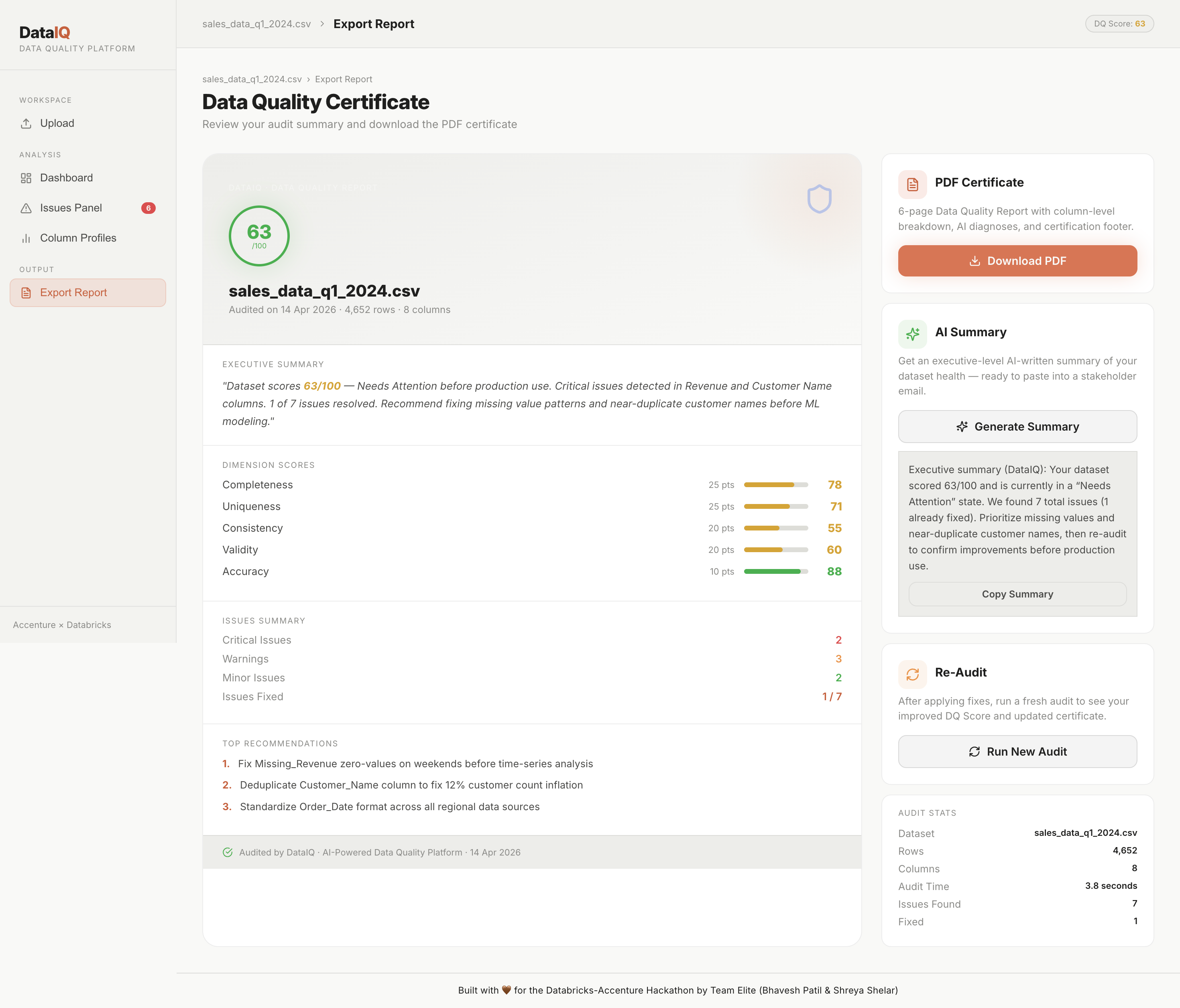Click the Completeness score progress bar
The image size is (1180, 1008).
pos(776,485)
